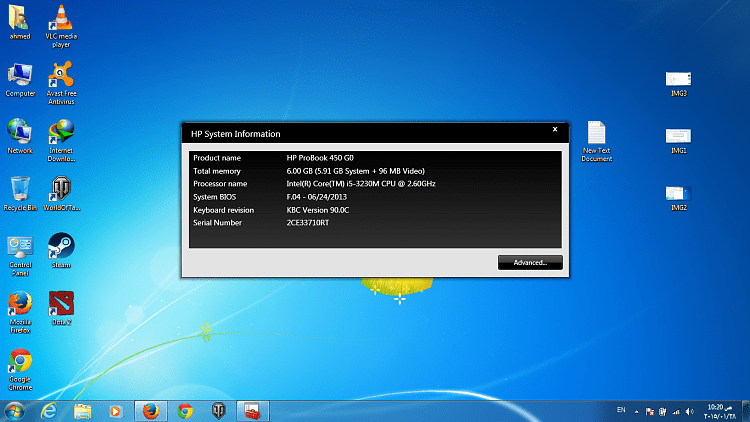This screenshot has height=422, width=750.
Task: Click the System BIOS value F.04 - 06/24/2013
Action: [317, 197]
